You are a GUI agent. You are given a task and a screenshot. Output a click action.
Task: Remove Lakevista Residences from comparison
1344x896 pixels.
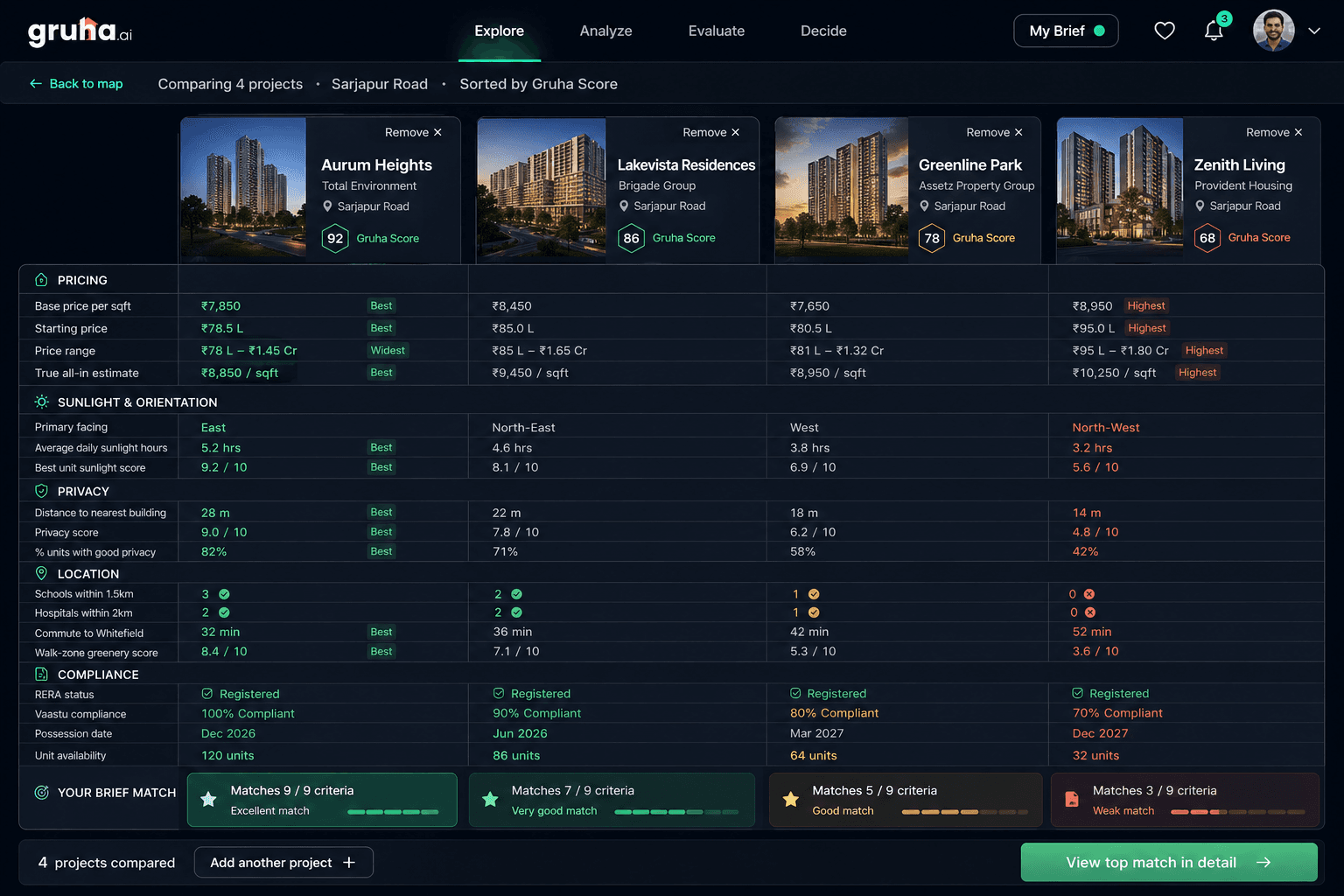coord(710,132)
